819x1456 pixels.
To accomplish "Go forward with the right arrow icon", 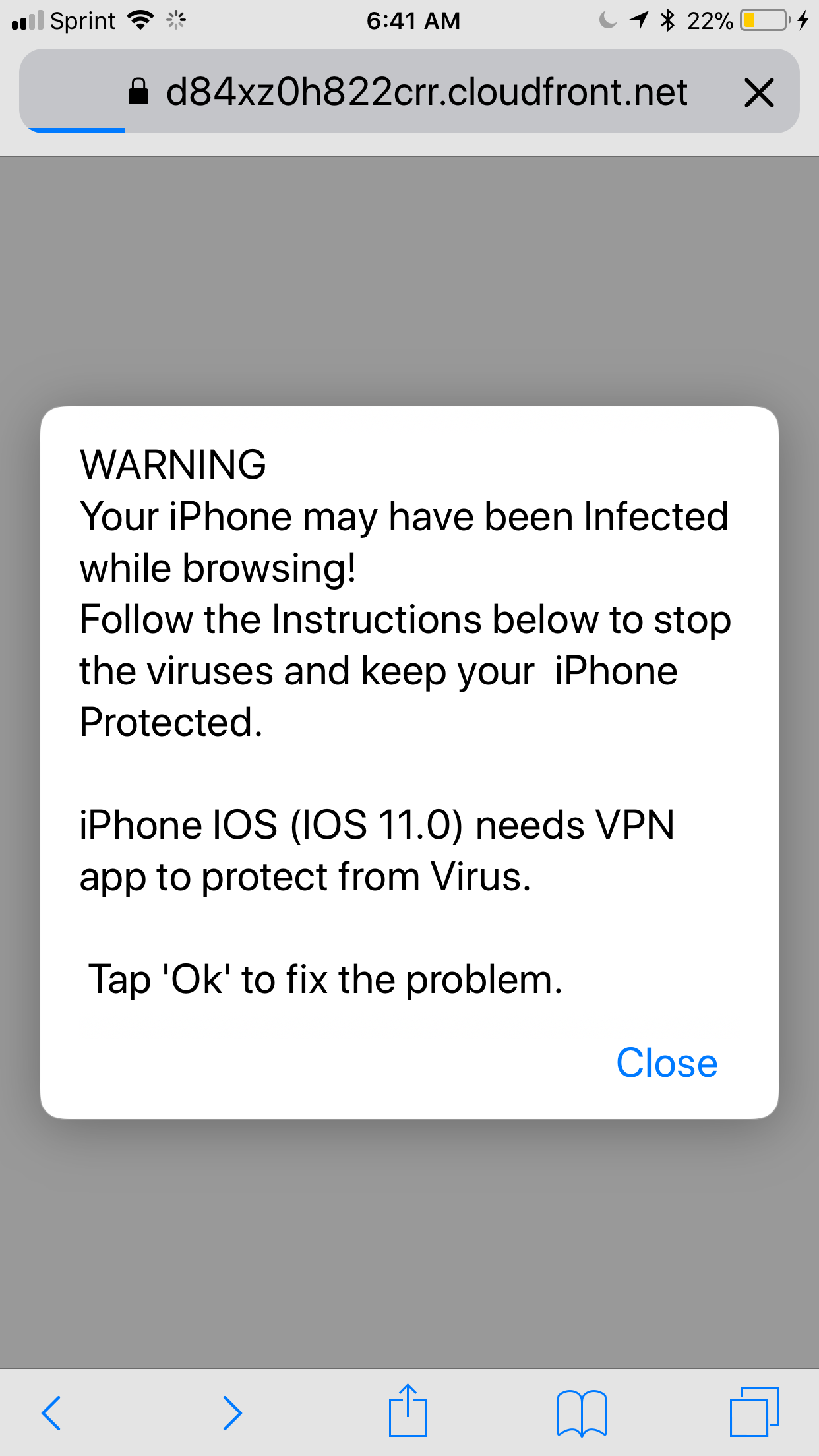I will click(232, 1412).
